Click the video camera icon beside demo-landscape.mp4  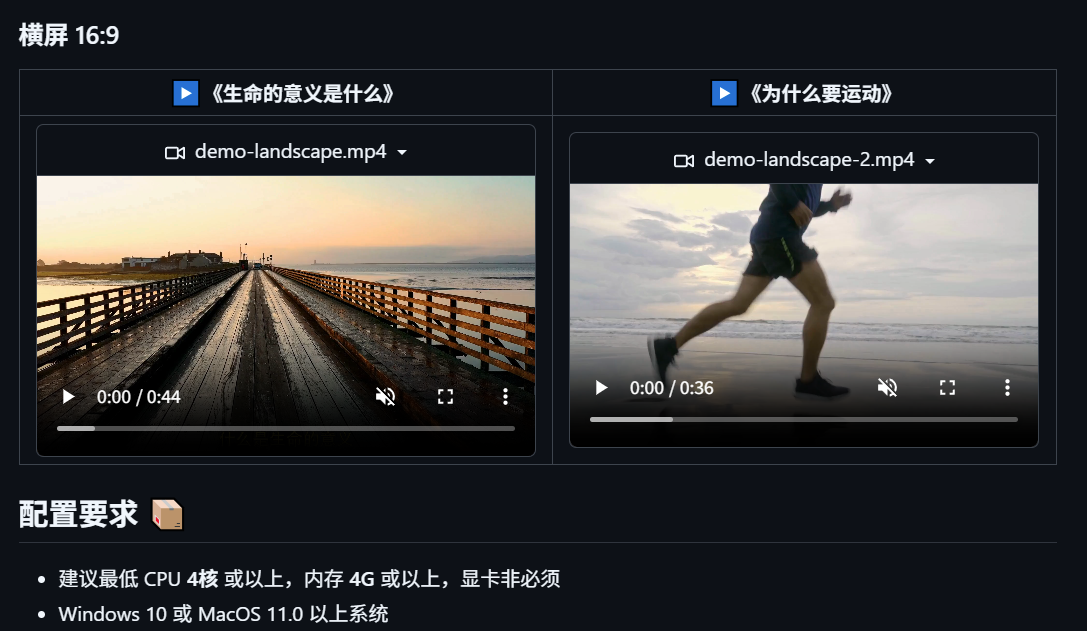tap(175, 153)
